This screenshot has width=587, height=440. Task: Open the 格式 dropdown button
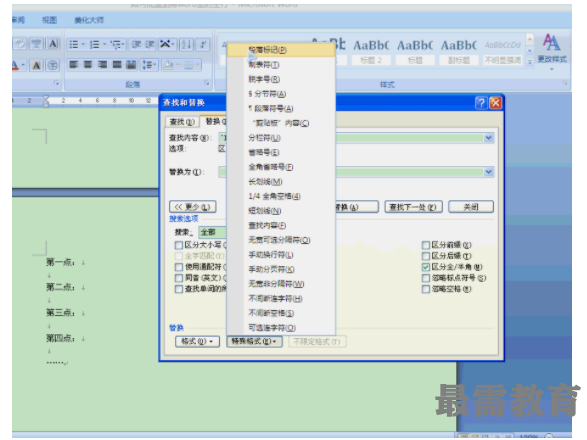tap(197, 342)
